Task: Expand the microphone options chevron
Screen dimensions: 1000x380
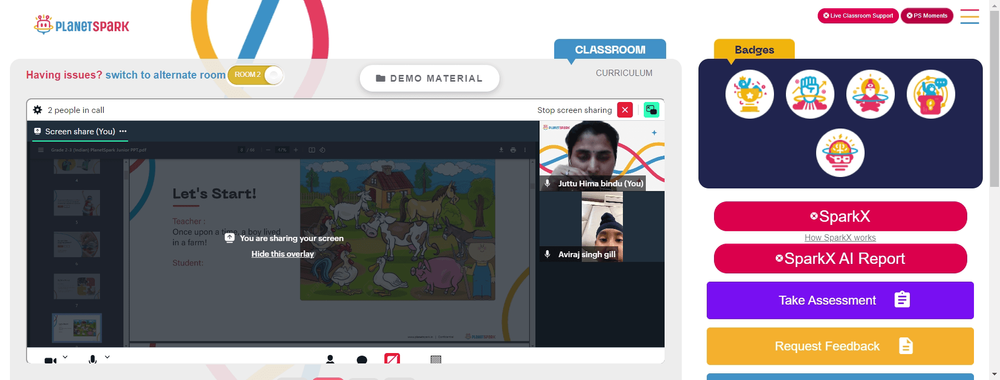Action: pyautogui.click(x=107, y=356)
